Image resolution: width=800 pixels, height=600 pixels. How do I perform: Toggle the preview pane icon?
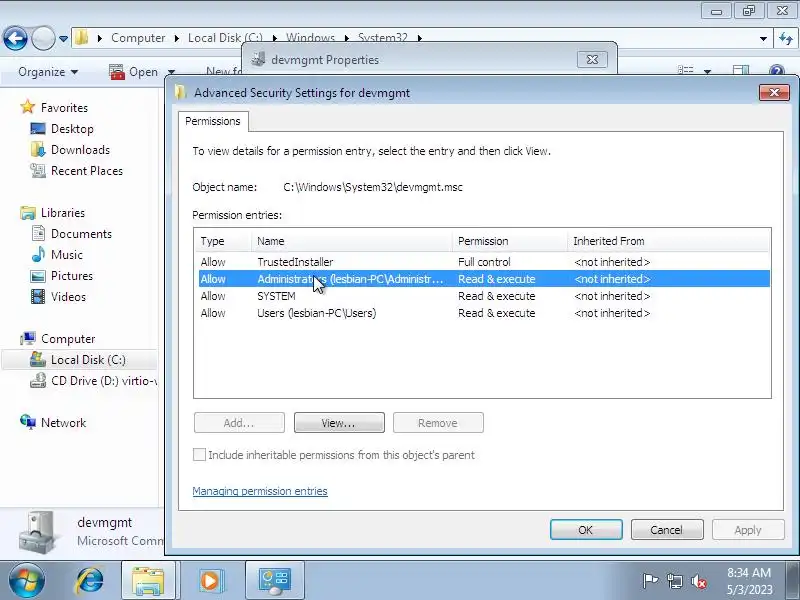pos(741,70)
